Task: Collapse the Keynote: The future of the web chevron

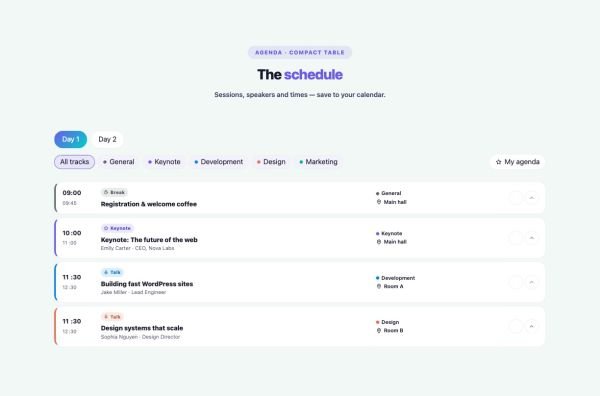Action: 532,238
